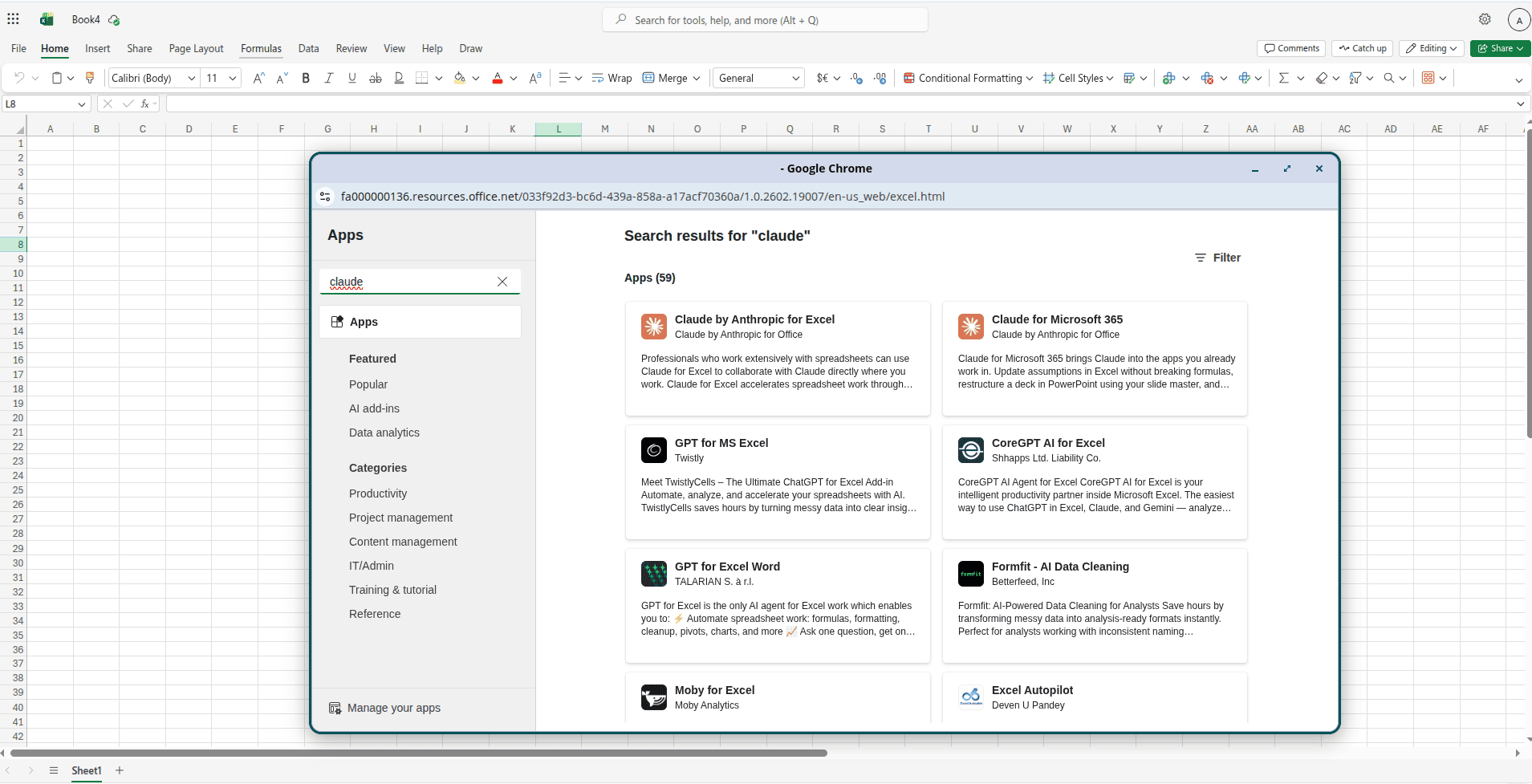
Task: Click the accounting currency format icon
Action: [x=823, y=78]
